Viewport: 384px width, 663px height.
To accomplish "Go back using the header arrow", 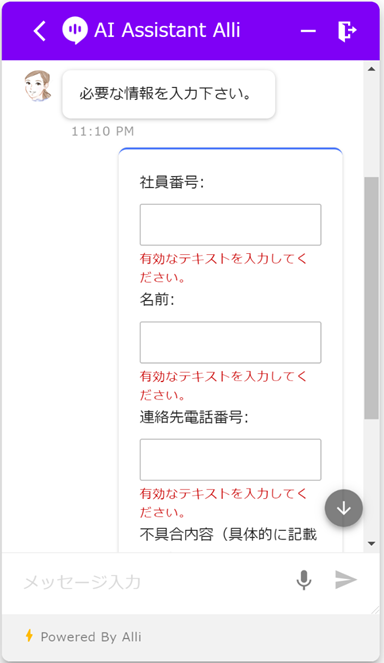I will 39,31.
